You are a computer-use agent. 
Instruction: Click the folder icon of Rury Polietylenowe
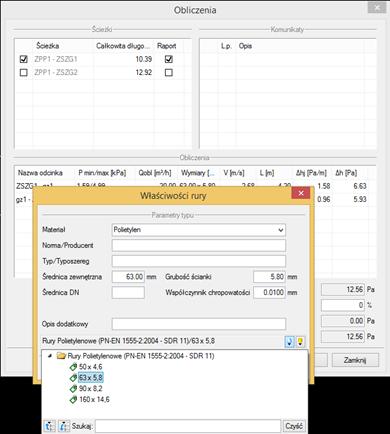(x=61, y=356)
